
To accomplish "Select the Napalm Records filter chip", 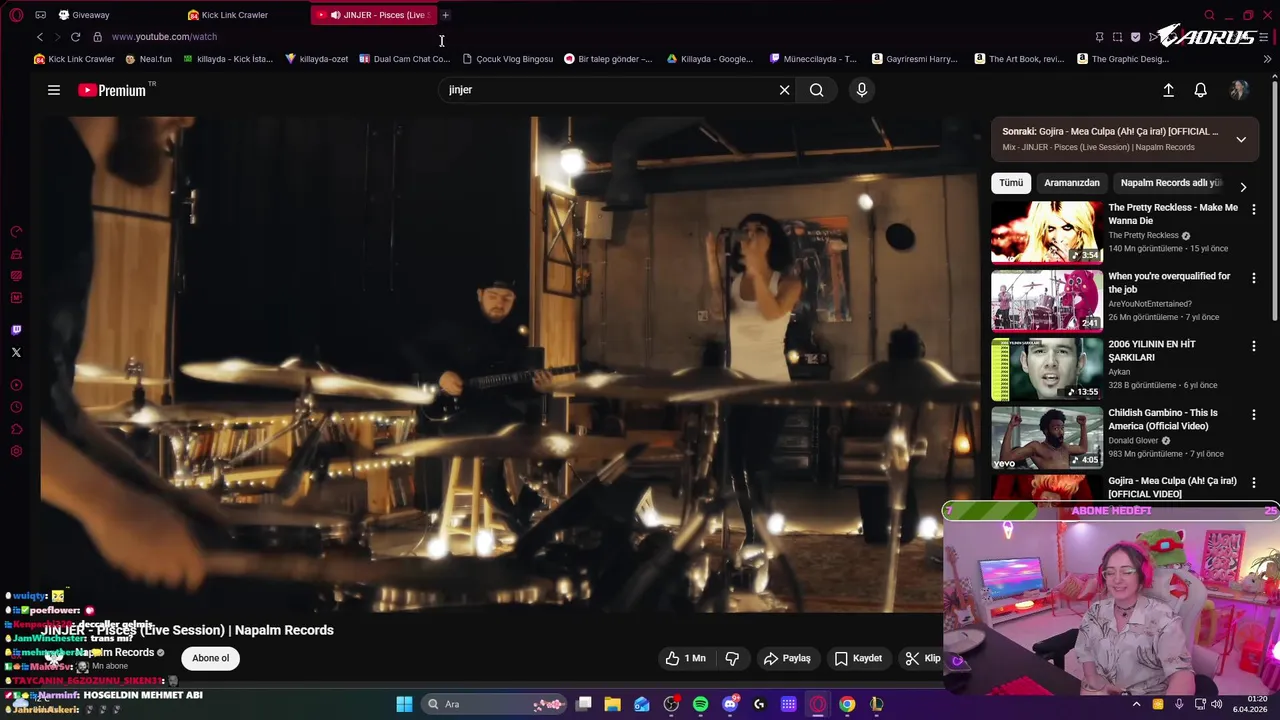I will tap(1171, 183).
